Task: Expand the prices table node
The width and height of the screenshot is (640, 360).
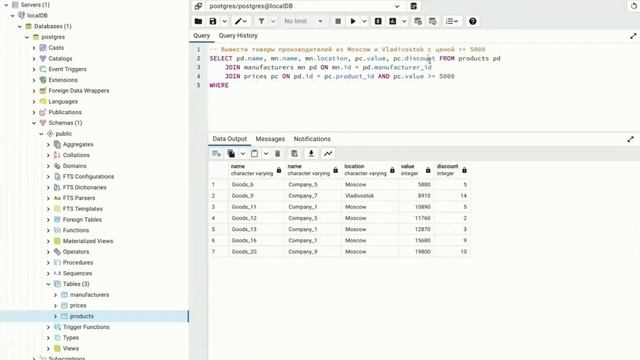Action: coord(56,305)
